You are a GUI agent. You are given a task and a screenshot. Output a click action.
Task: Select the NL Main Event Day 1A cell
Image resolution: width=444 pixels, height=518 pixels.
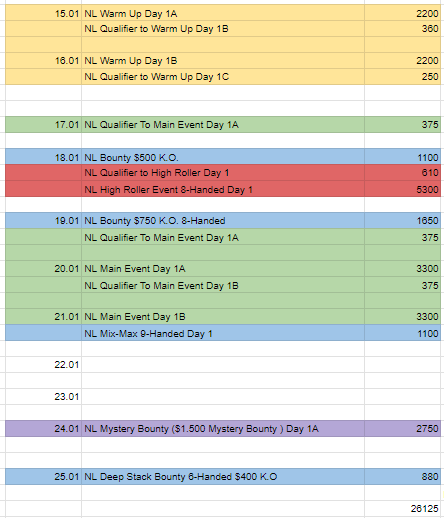[x=223, y=269]
